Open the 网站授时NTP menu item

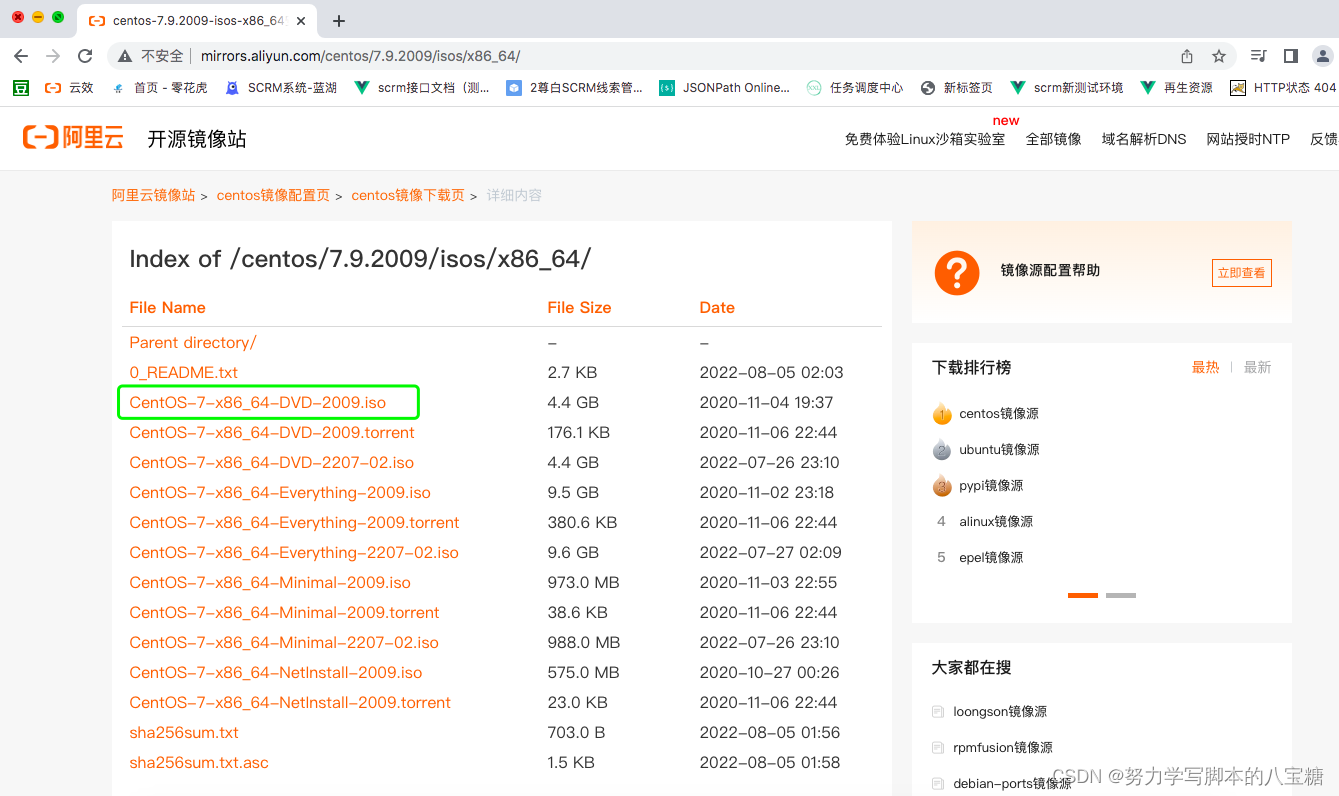pyautogui.click(x=1248, y=139)
